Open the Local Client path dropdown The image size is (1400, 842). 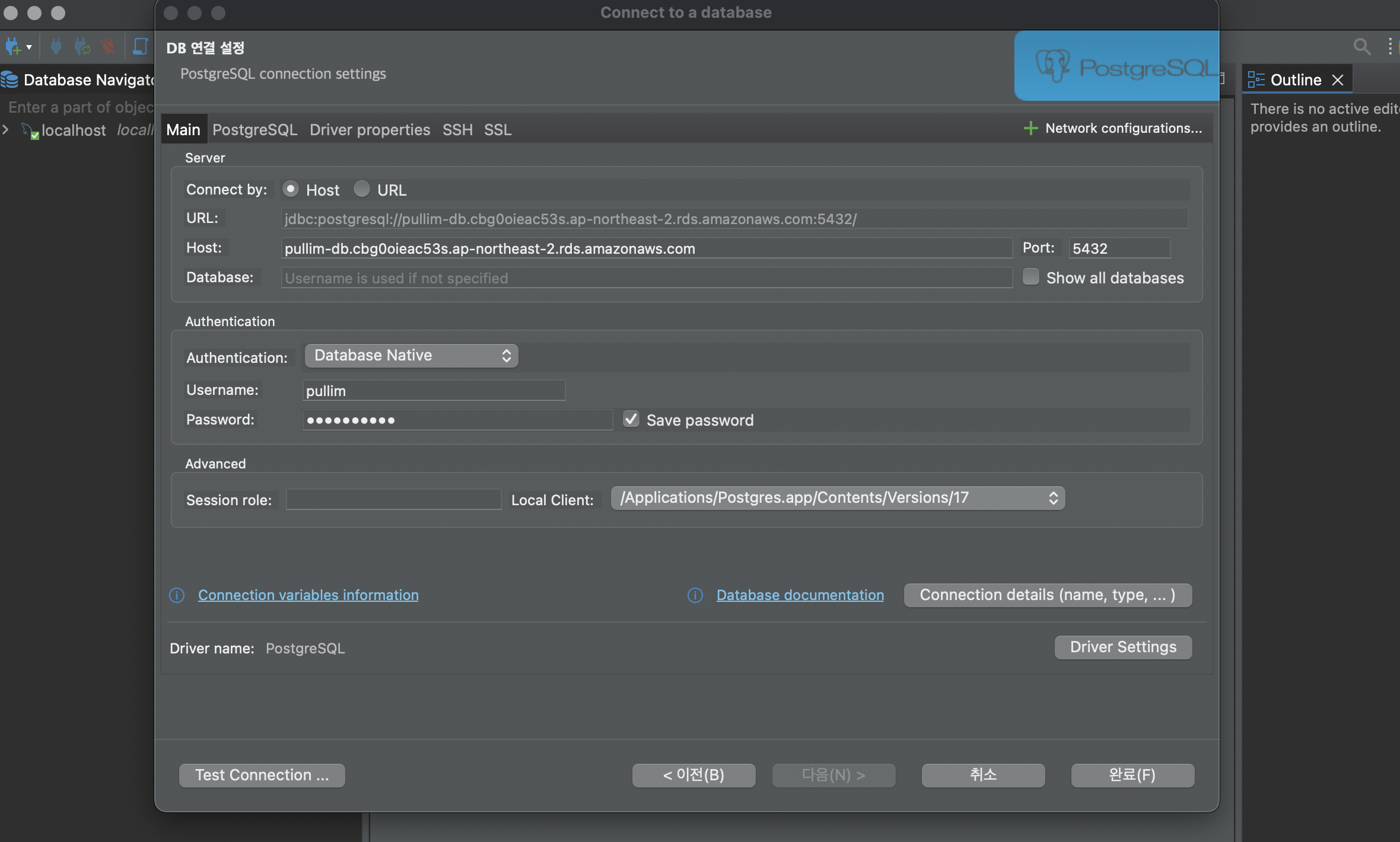point(838,497)
